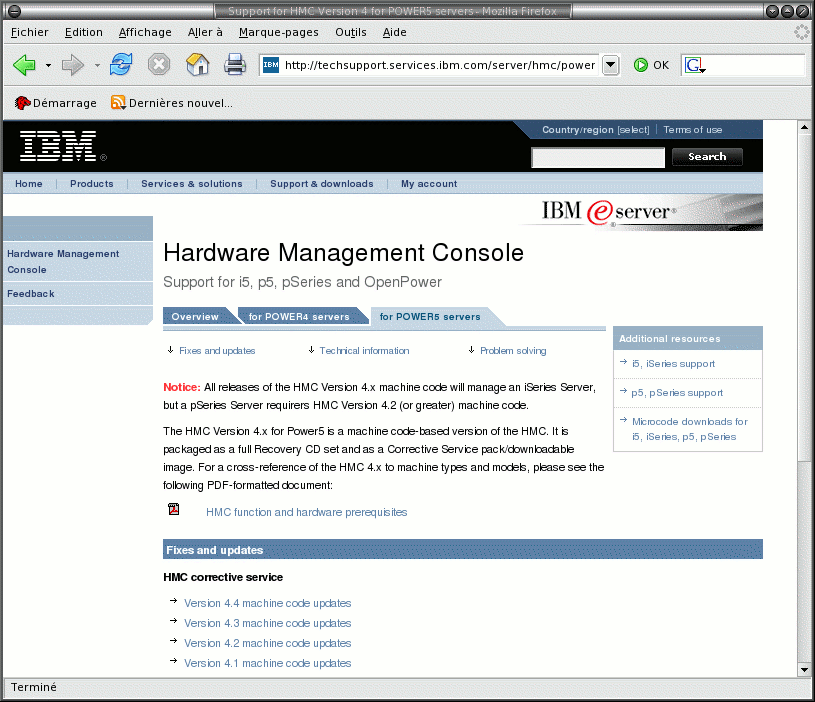Viewport: 815px width, 702px height.
Task: Click Hardware Management Console sidebar link
Action: (63, 261)
